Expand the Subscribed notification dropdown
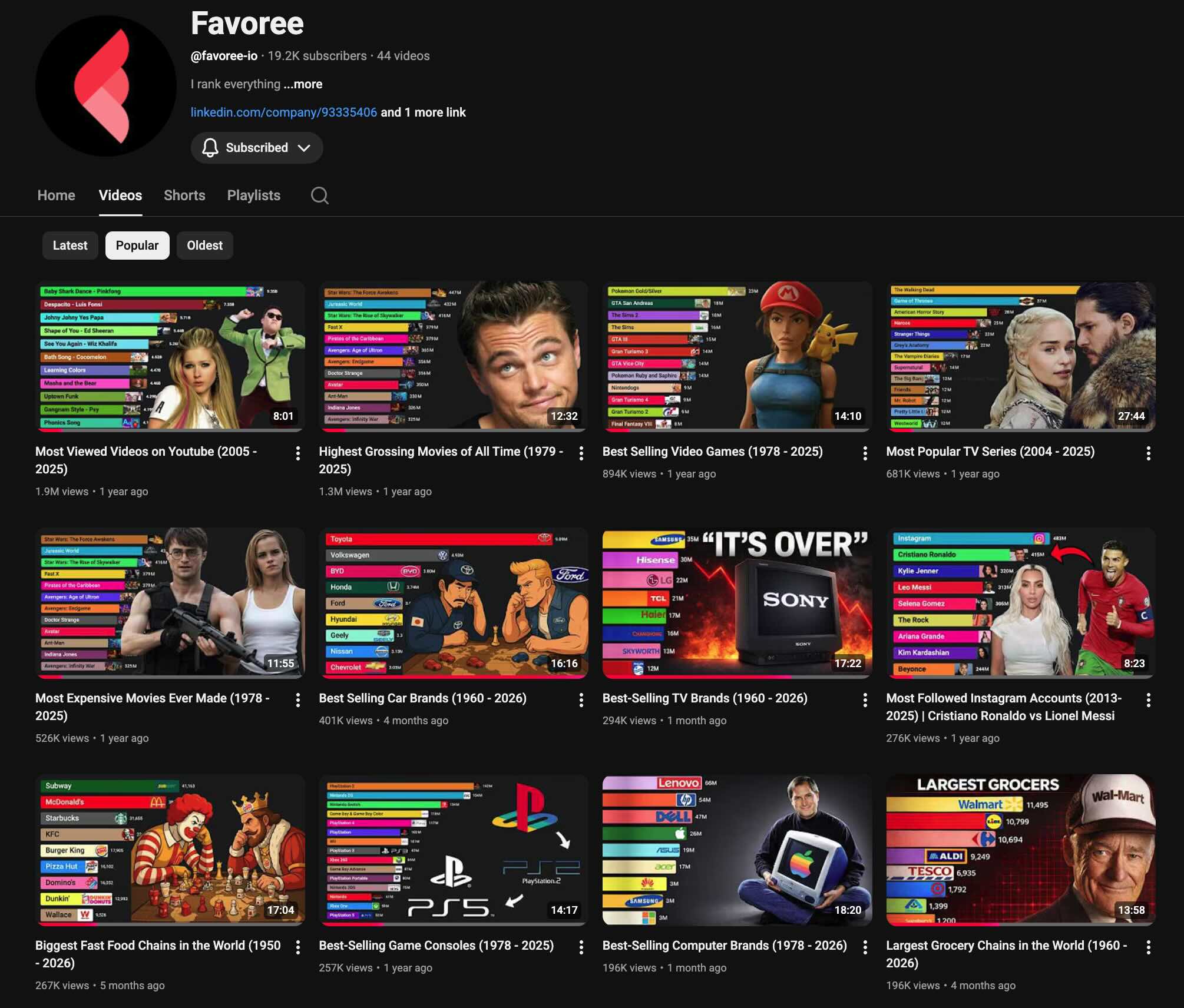 coord(257,148)
